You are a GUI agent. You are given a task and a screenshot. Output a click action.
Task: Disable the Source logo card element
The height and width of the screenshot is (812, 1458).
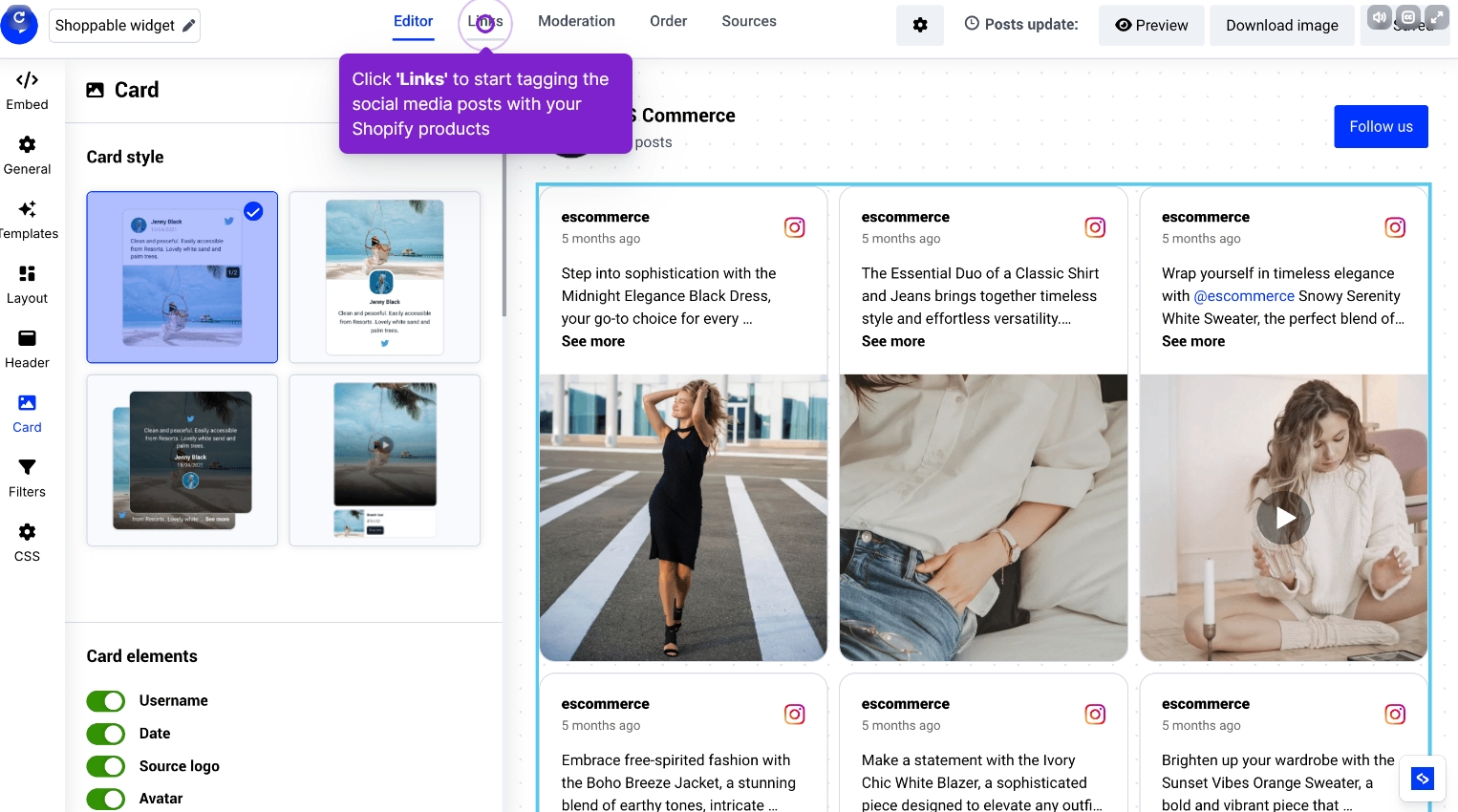pyautogui.click(x=105, y=766)
